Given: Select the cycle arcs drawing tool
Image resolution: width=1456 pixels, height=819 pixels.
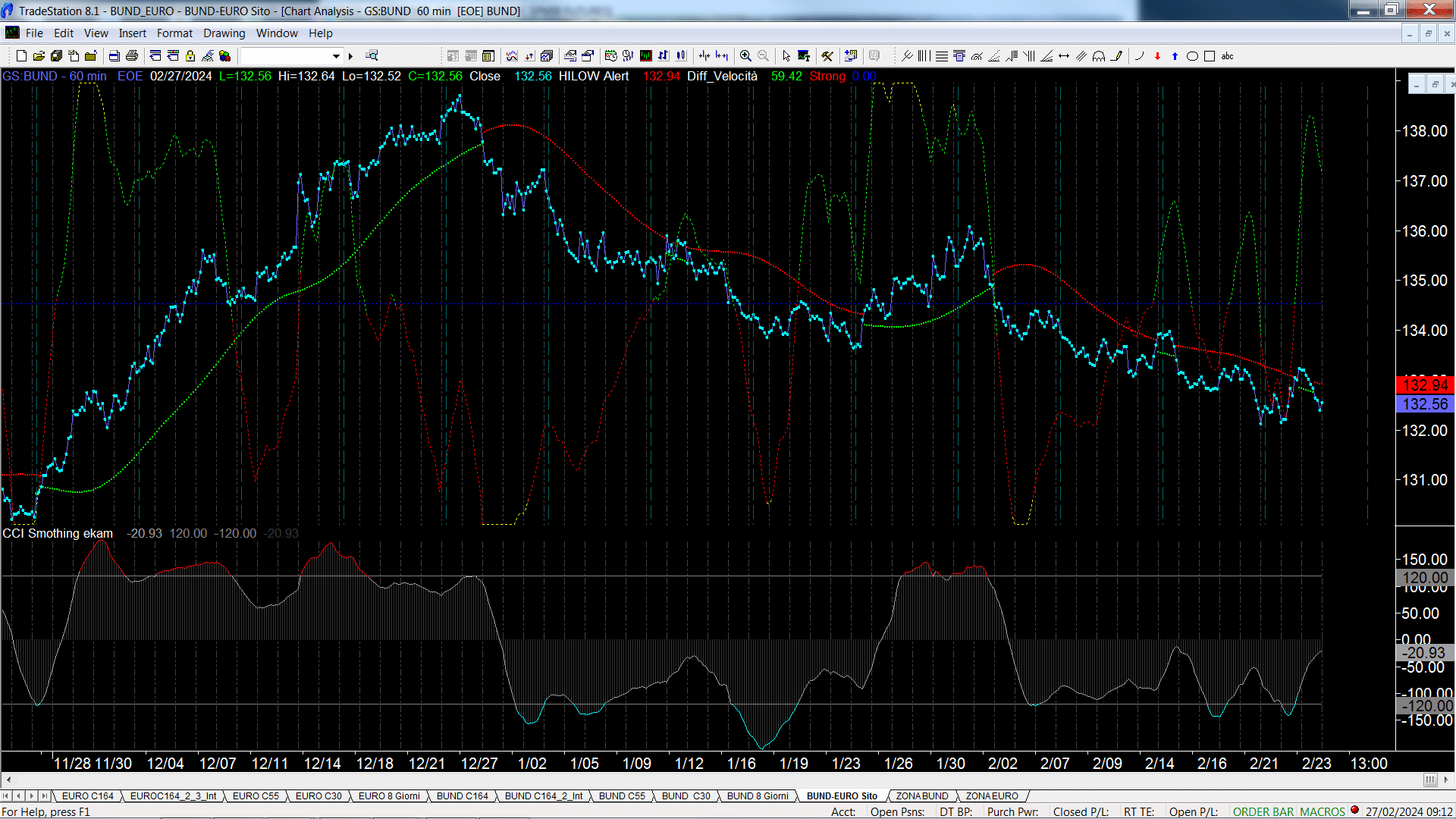Looking at the screenshot, I should click(1099, 56).
